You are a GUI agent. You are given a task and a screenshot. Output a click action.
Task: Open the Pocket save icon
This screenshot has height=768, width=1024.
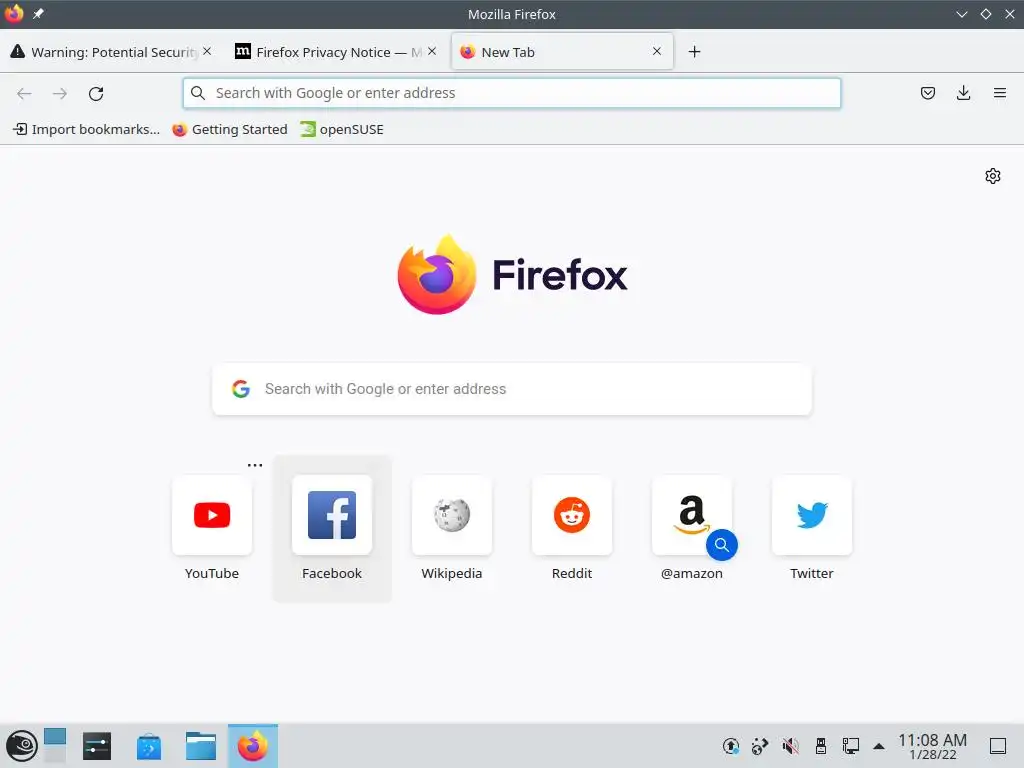pos(927,93)
